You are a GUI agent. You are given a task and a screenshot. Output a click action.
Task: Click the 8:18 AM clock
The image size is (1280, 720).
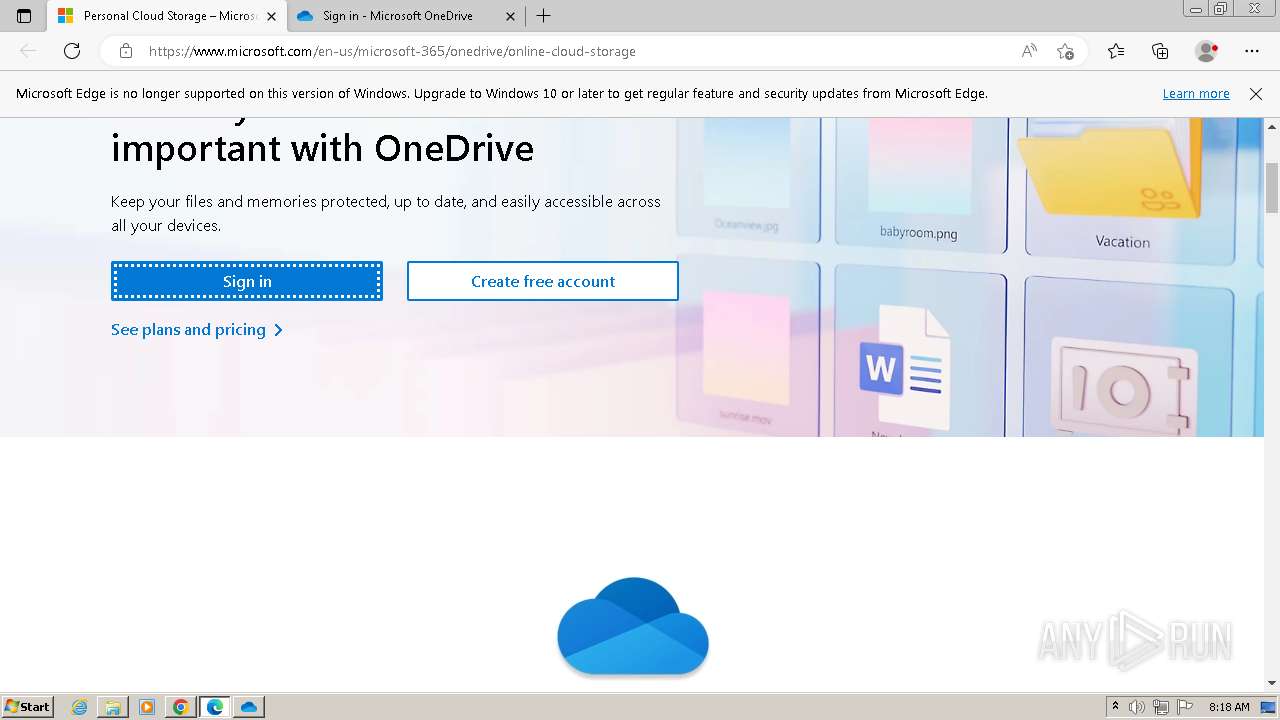point(1229,707)
